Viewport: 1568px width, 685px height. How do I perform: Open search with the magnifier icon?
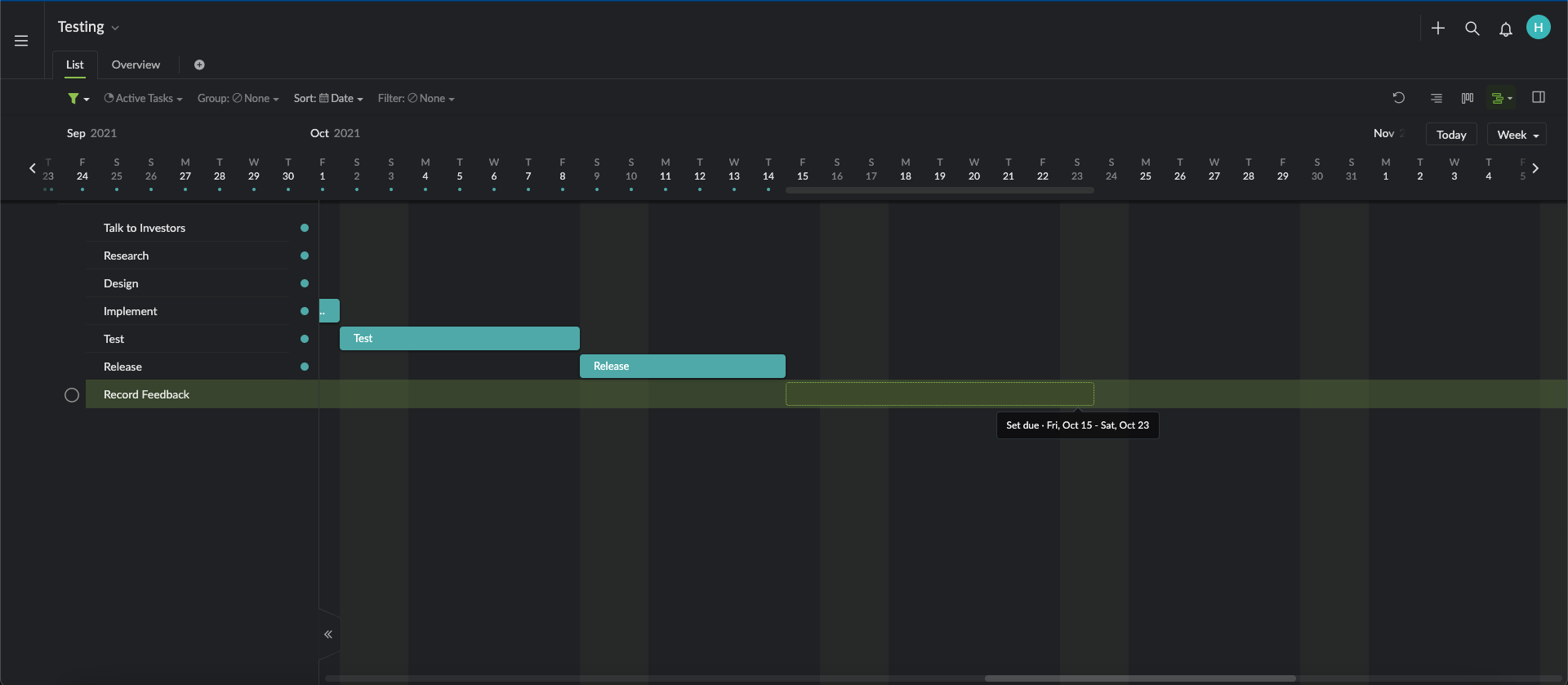1472,29
